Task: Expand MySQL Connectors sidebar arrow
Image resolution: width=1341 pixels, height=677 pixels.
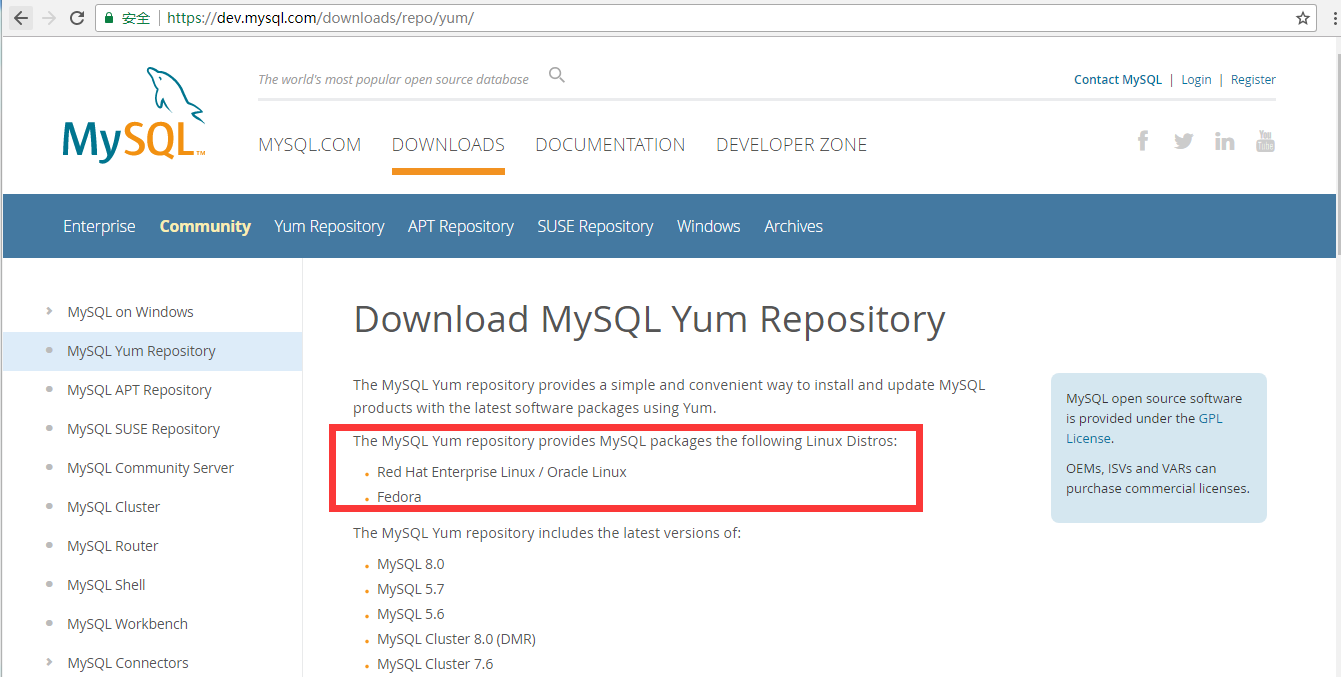Action: point(49,662)
